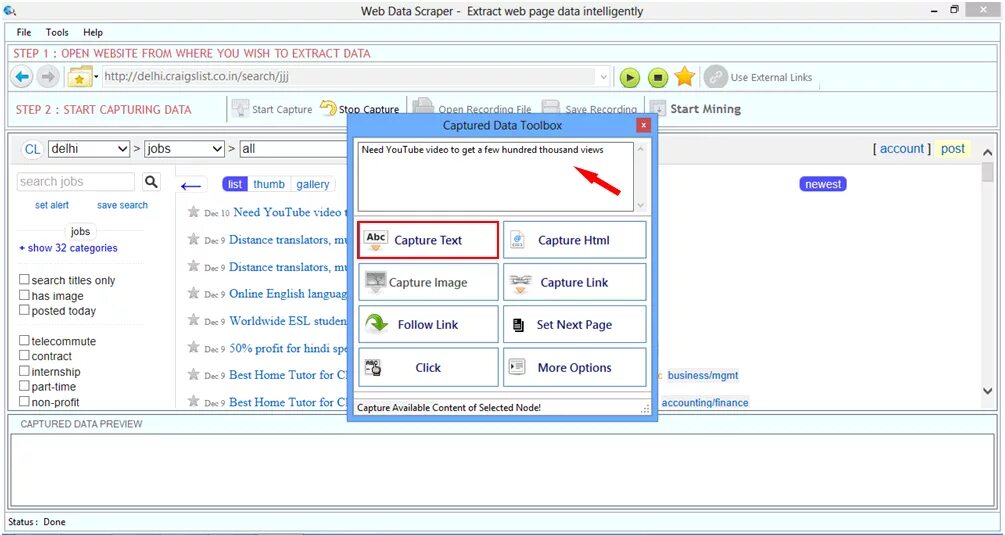Switch to thumb view tab
This screenshot has width=1005, height=535.
point(269,185)
